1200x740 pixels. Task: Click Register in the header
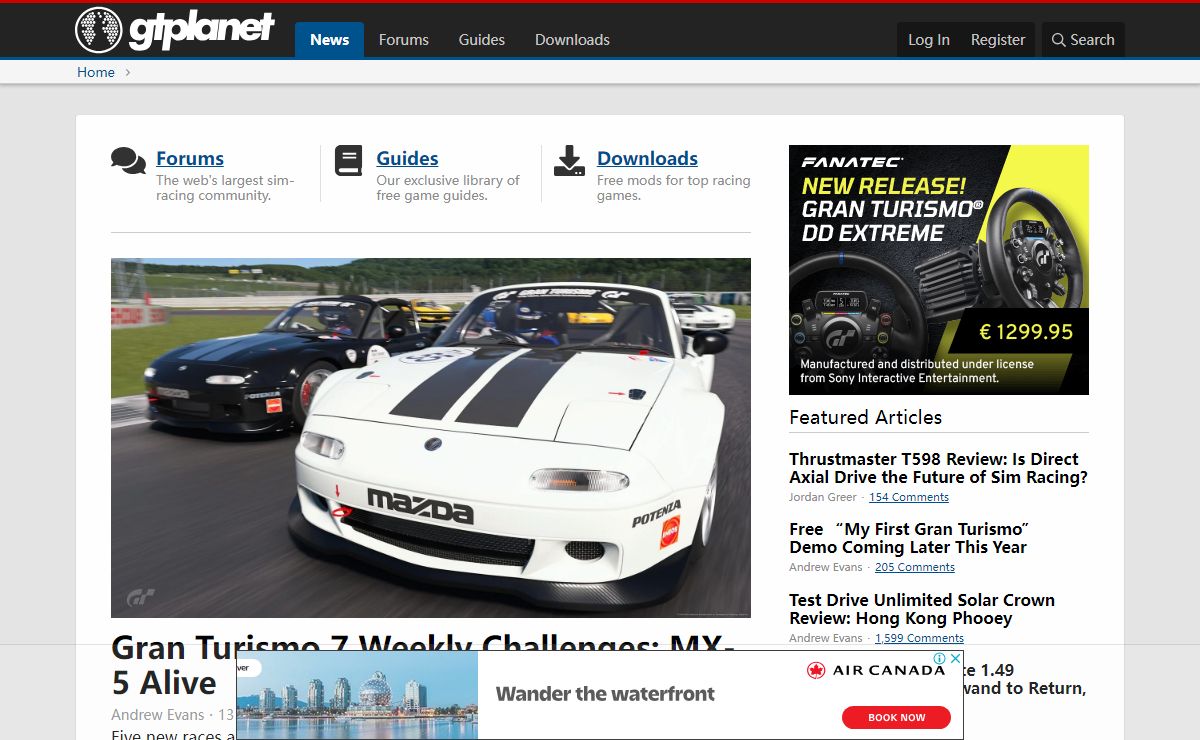(998, 40)
